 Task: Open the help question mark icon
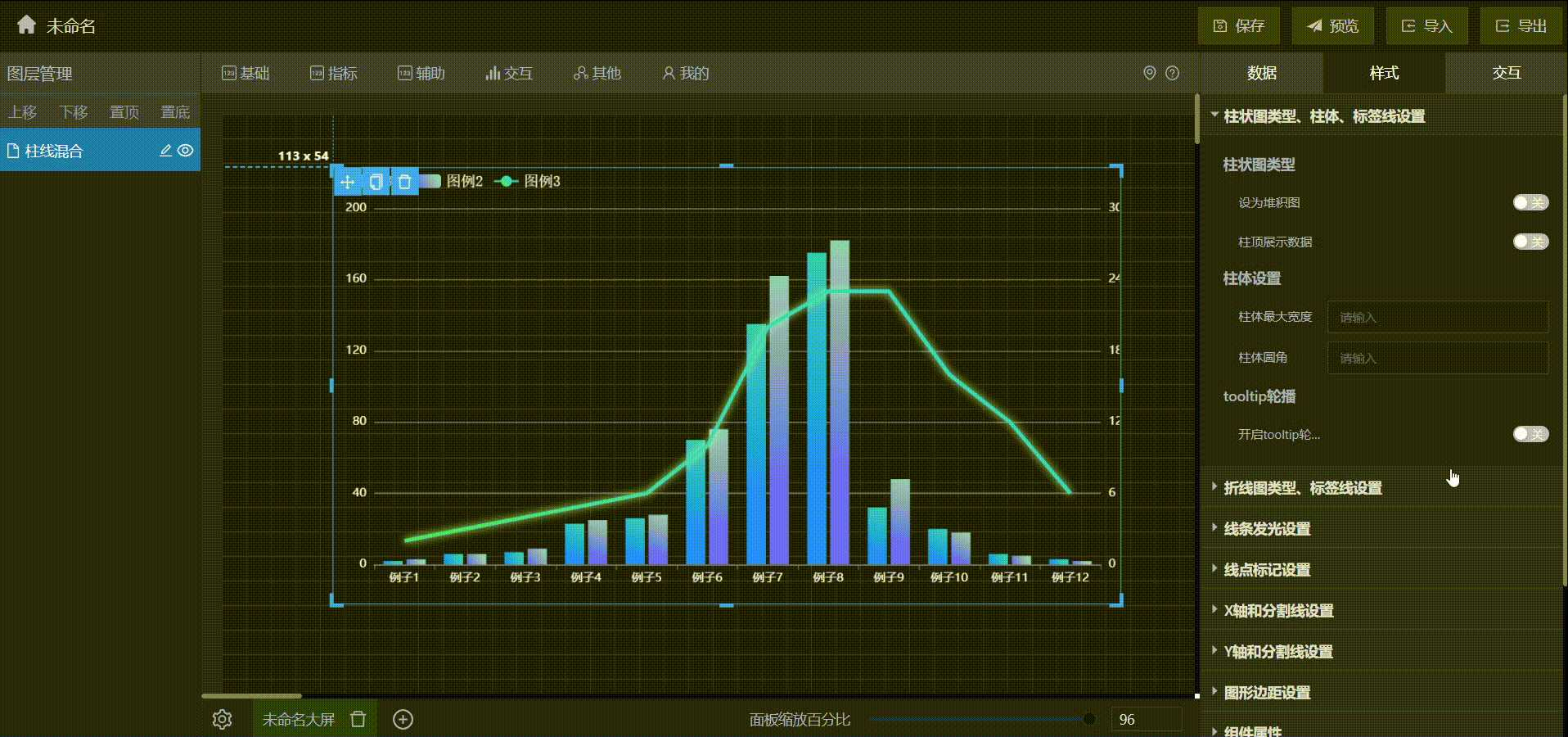pyautogui.click(x=1172, y=73)
